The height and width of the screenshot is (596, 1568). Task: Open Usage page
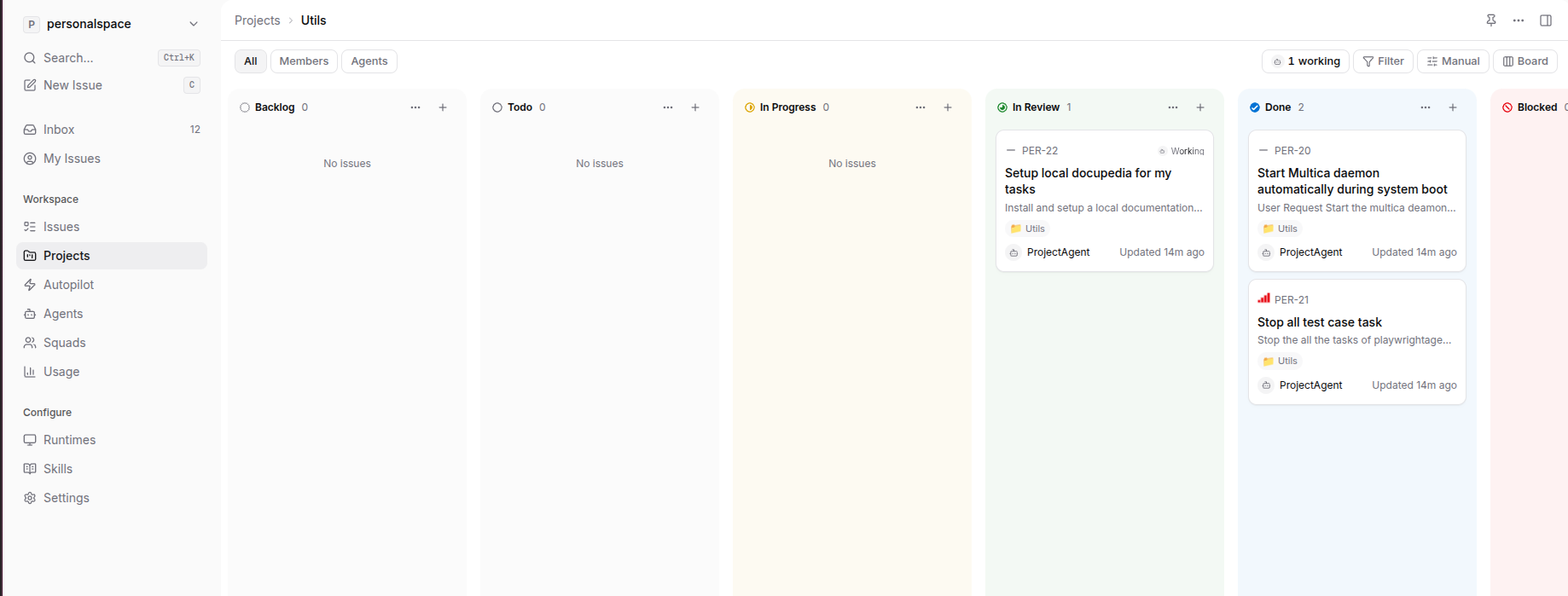tap(112, 372)
